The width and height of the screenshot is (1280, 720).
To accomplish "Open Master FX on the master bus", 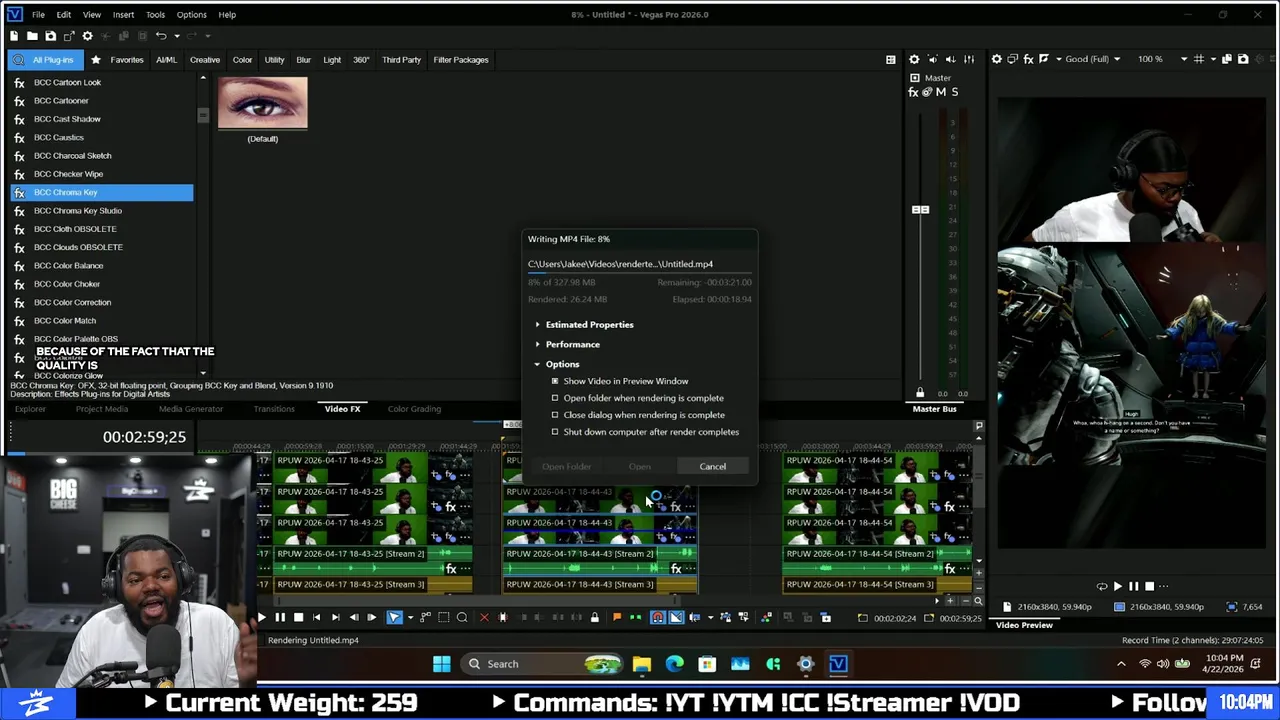I will pos(913,92).
